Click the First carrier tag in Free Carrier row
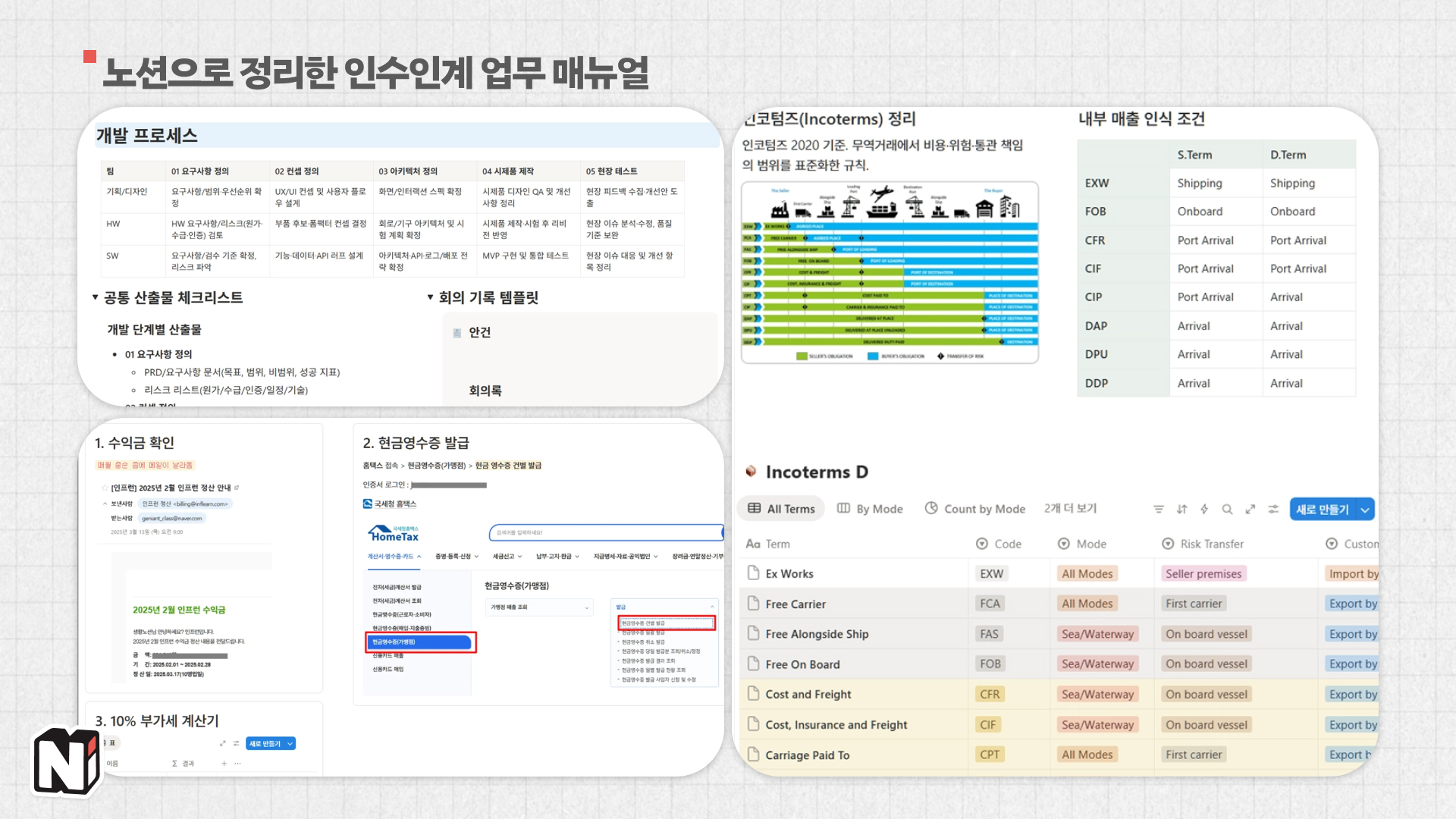 [x=1194, y=604]
